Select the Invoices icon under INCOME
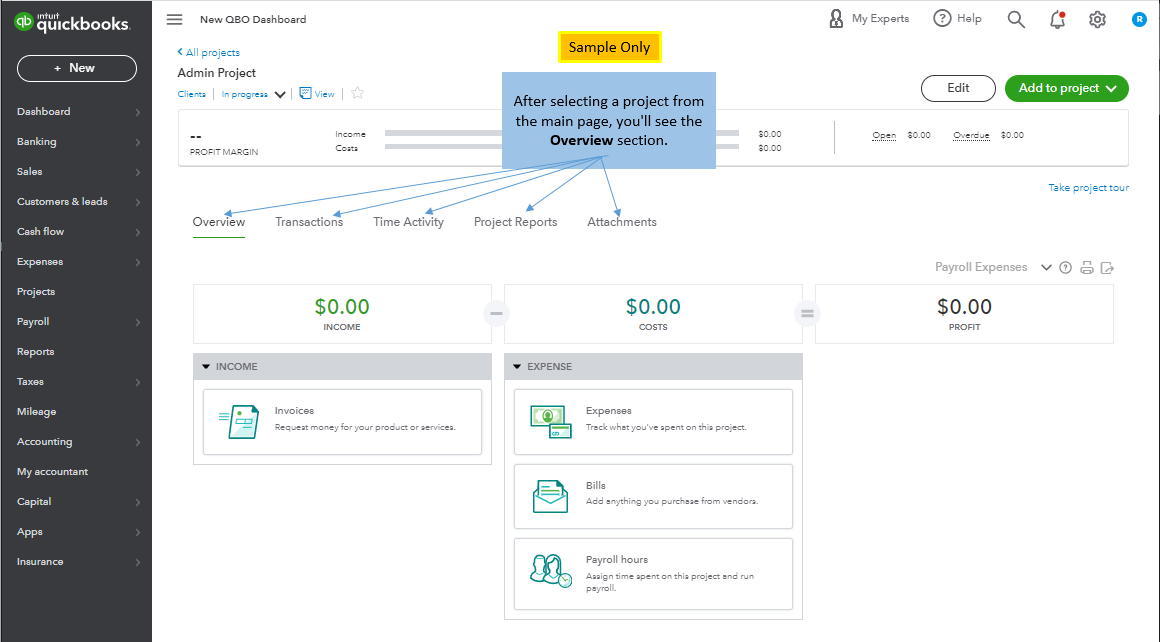The image size is (1160, 642). point(241,421)
